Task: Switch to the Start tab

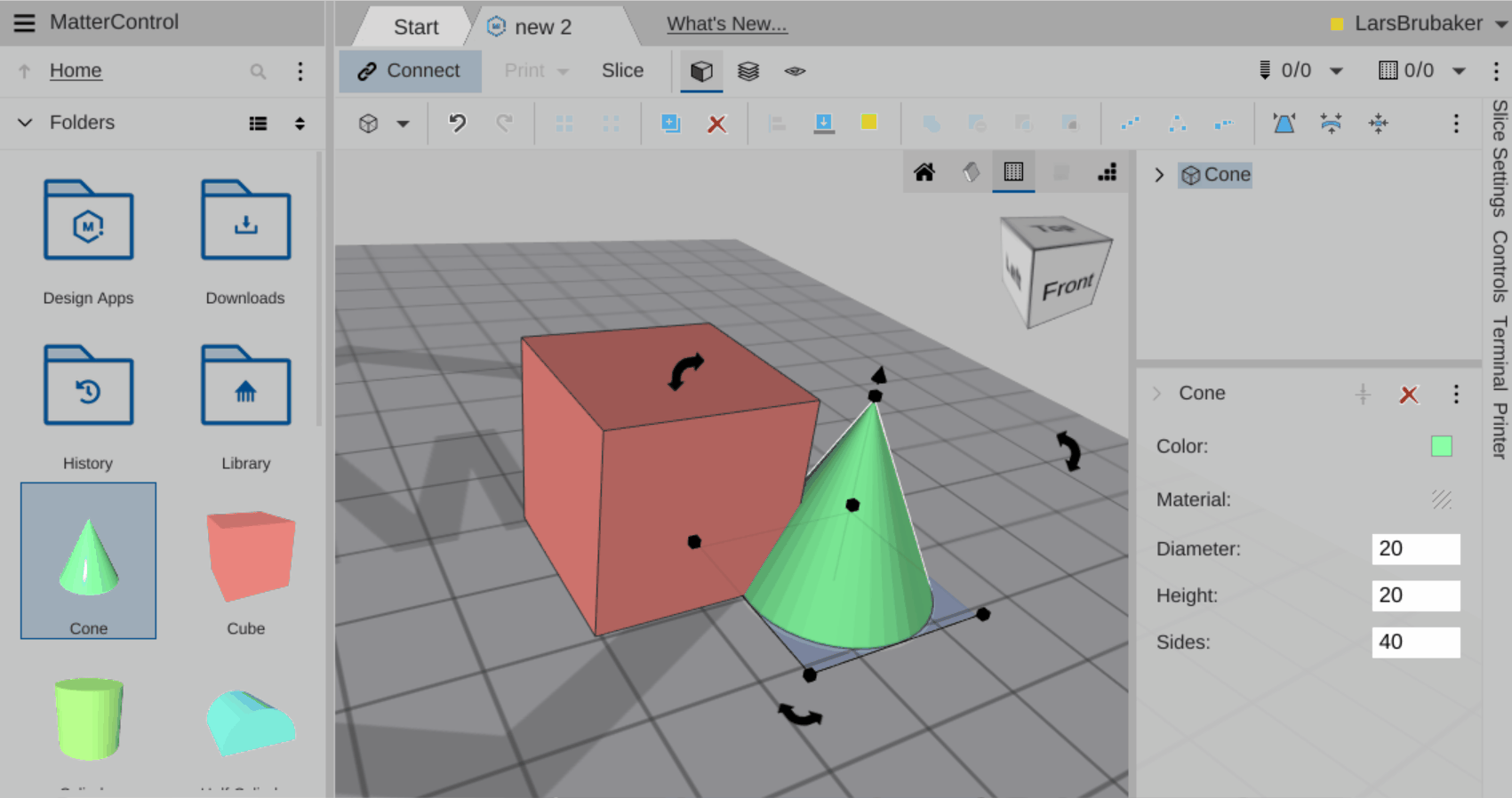Action: 415,27
